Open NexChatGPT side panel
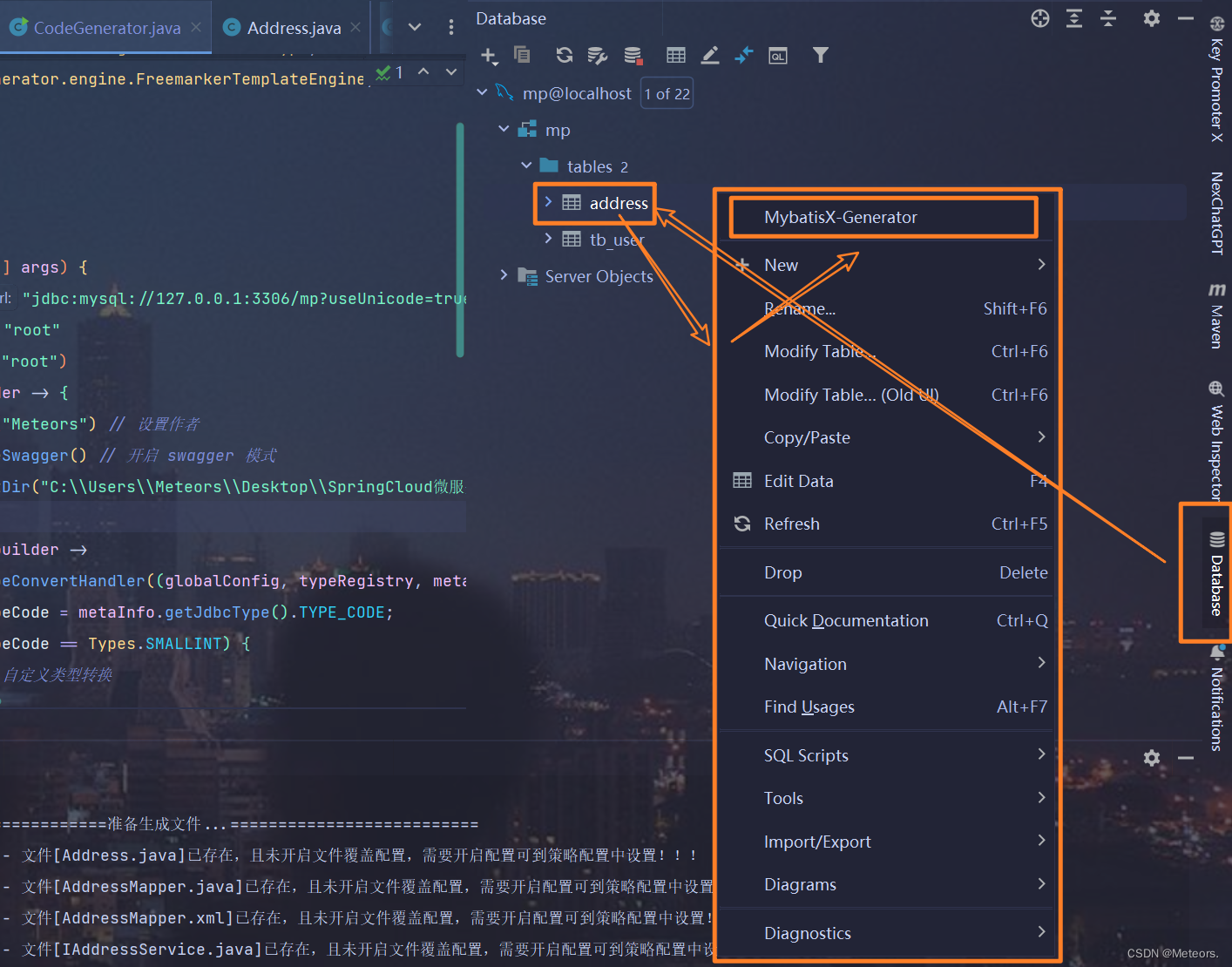 tap(1217, 213)
